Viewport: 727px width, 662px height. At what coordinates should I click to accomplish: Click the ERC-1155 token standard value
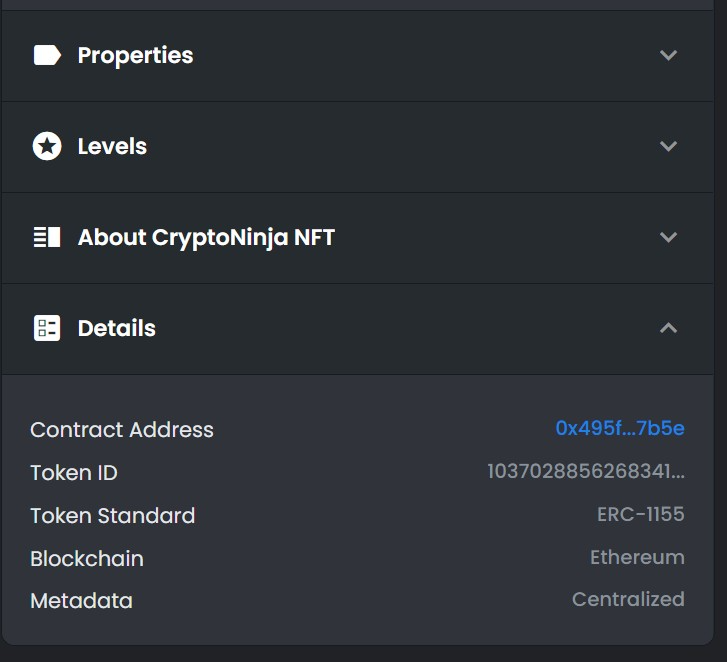coord(641,514)
